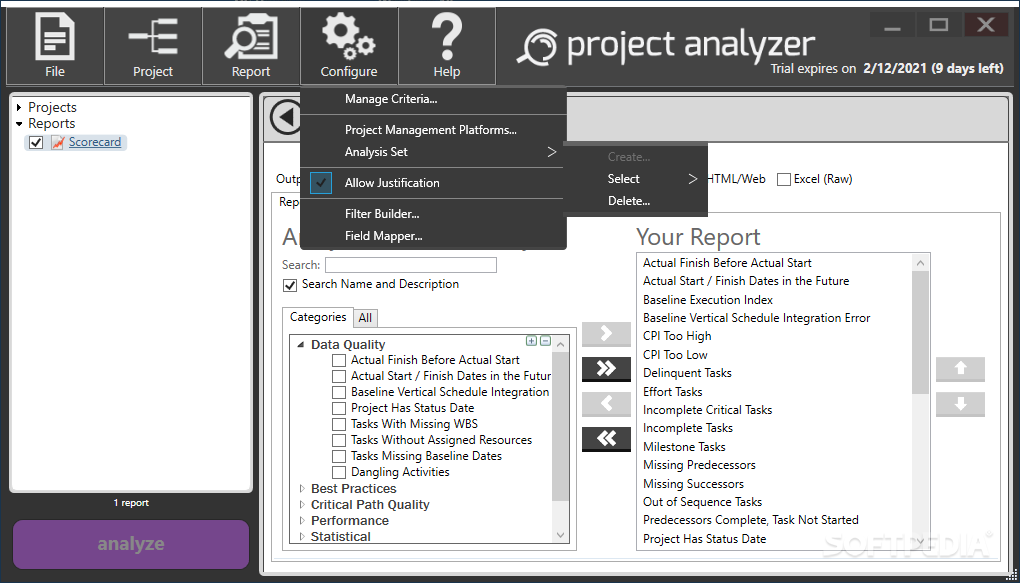
Task: Expand the Statistical category
Action: pyautogui.click(x=302, y=537)
